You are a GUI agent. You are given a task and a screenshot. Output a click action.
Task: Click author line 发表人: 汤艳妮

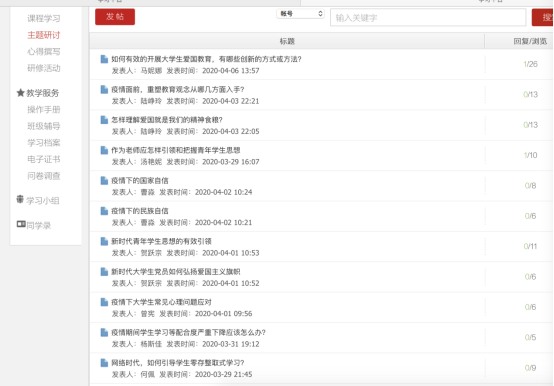click(x=137, y=162)
